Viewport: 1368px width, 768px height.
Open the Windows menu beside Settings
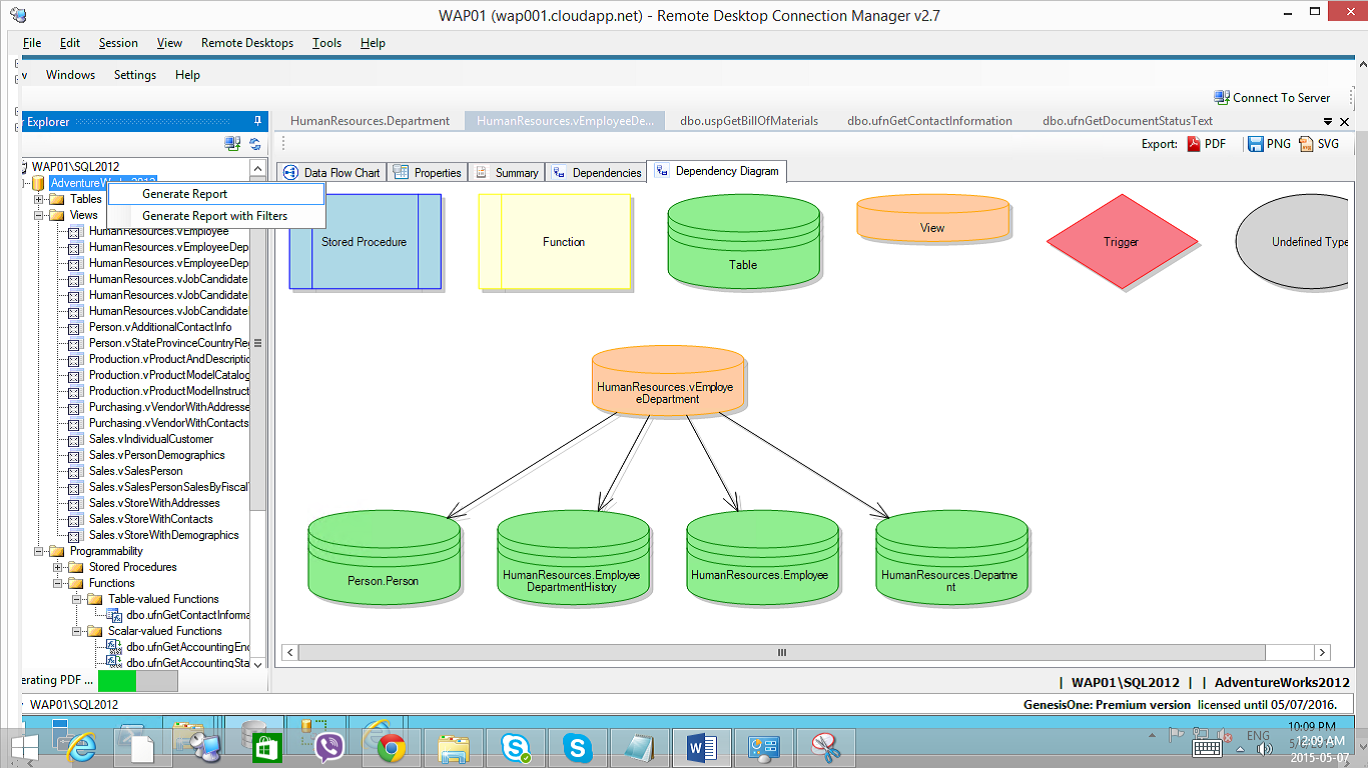tap(71, 75)
